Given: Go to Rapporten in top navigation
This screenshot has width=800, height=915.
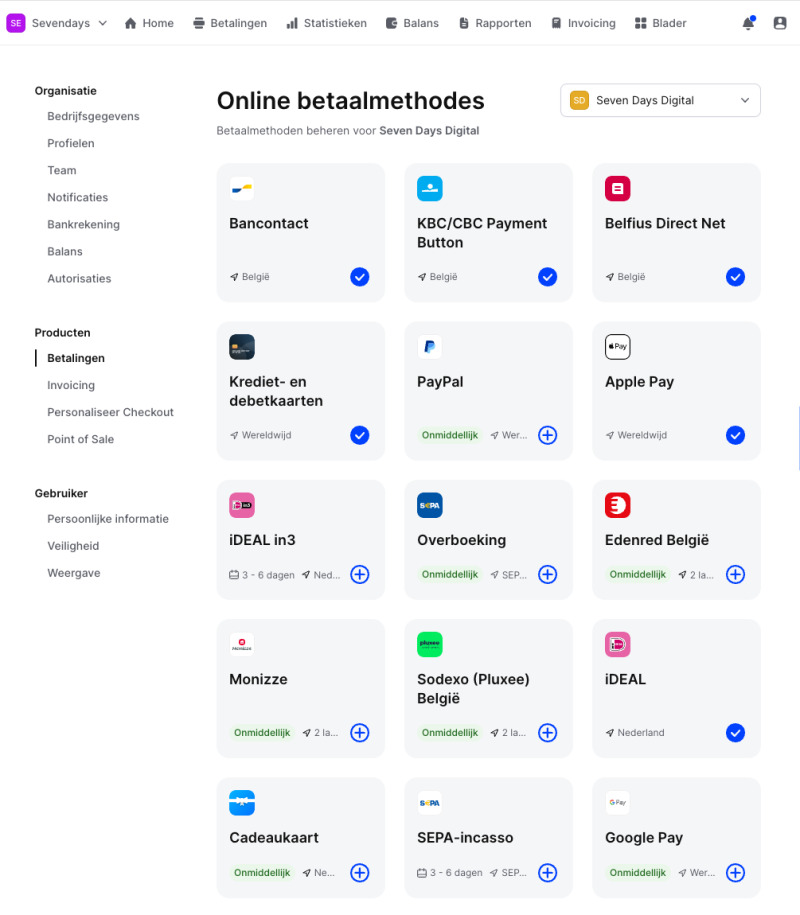Looking at the screenshot, I should [x=494, y=23].
